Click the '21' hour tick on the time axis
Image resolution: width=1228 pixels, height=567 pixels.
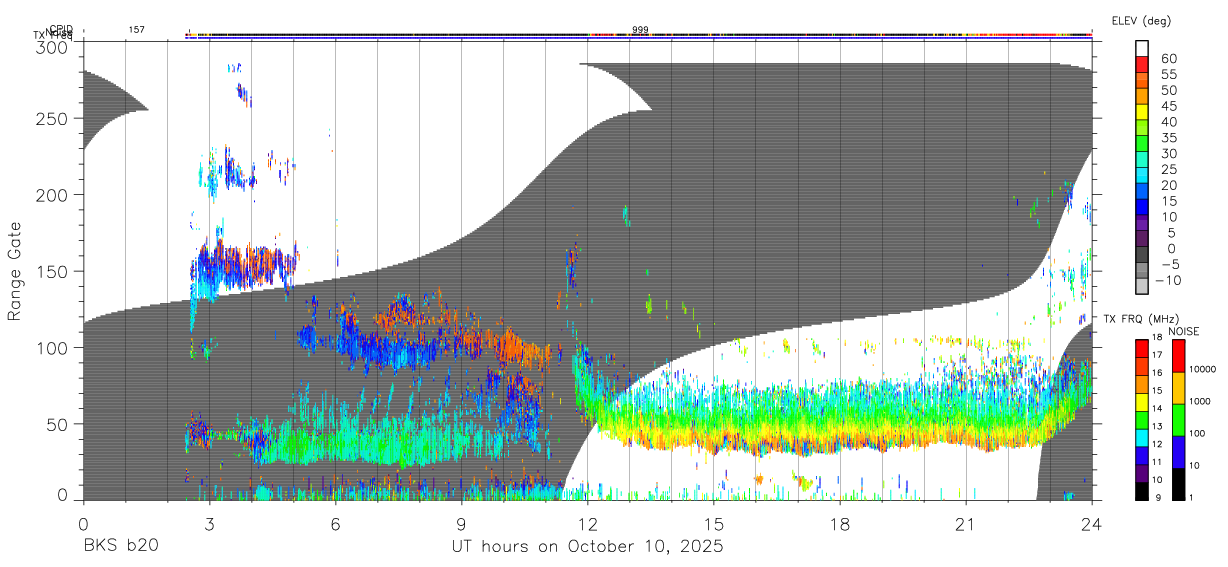[x=966, y=524]
